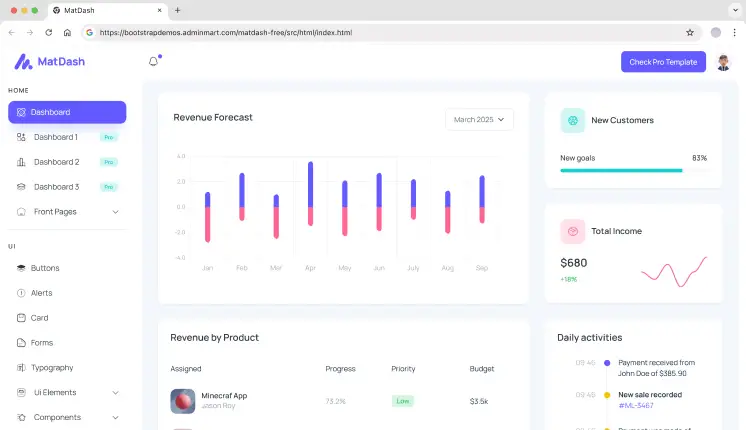Click the New Customers icon

(573, 120)
